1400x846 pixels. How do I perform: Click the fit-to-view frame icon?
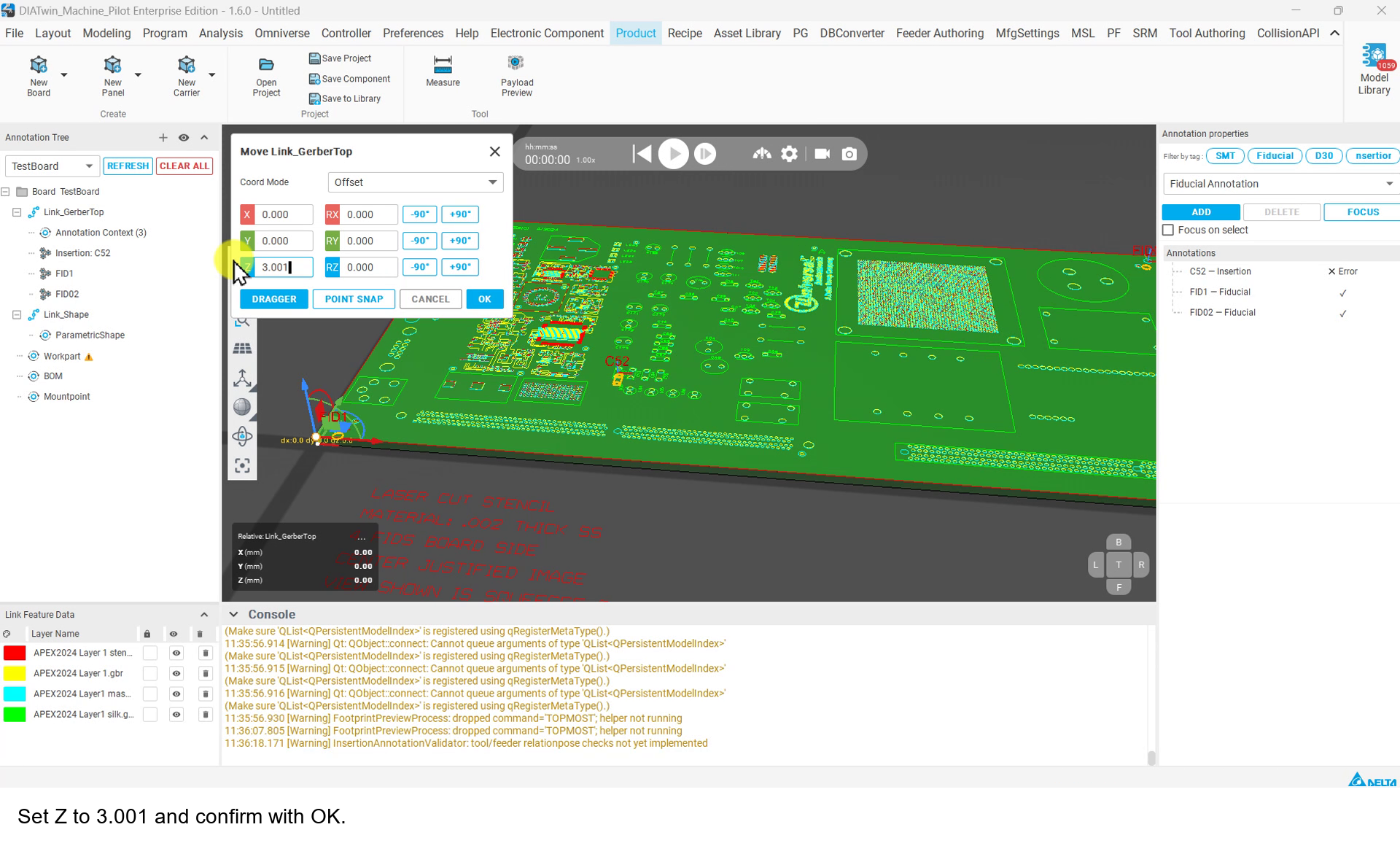(x=242, y=465)
